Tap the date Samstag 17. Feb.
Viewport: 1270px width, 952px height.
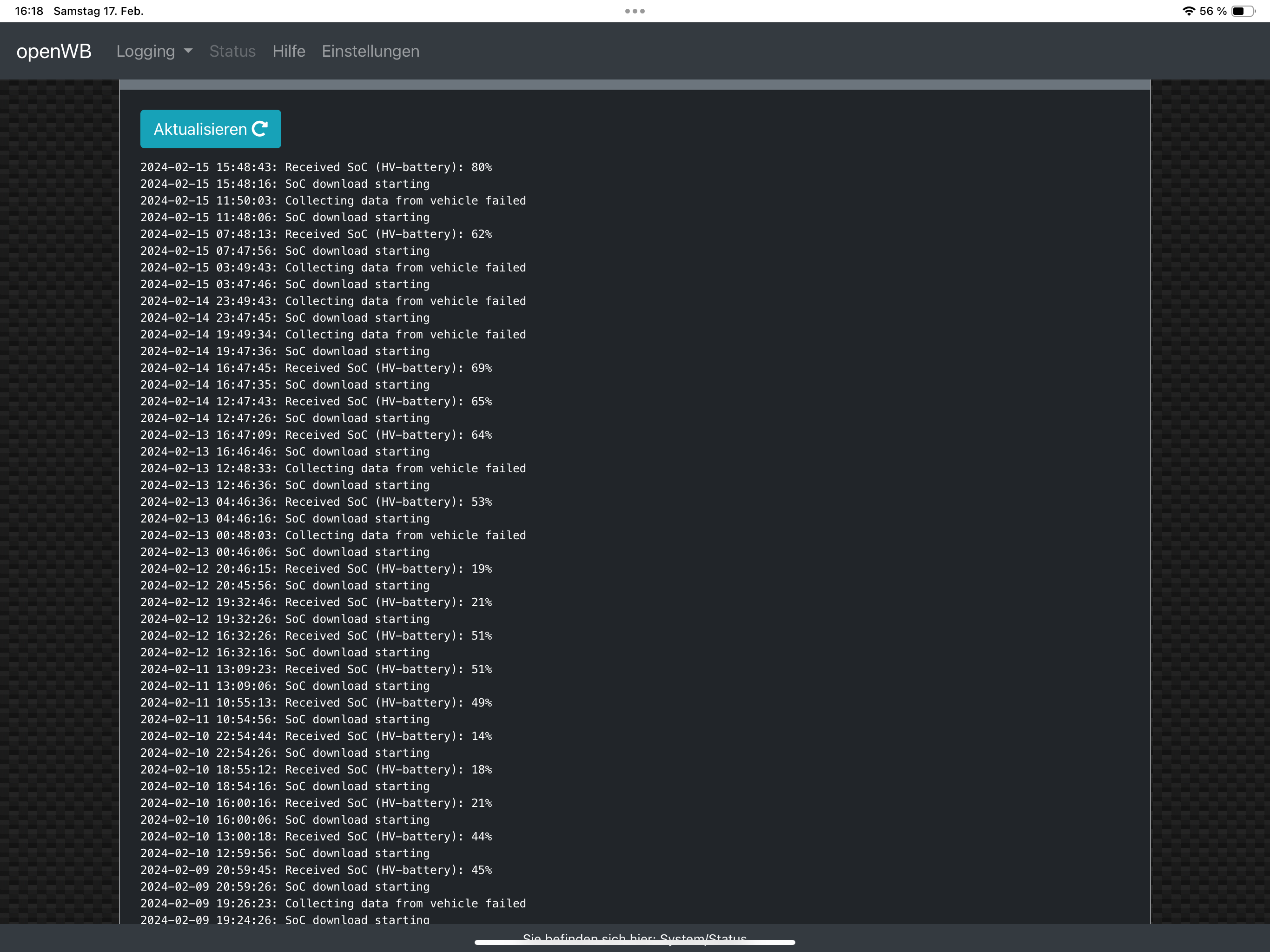(98, 11)
